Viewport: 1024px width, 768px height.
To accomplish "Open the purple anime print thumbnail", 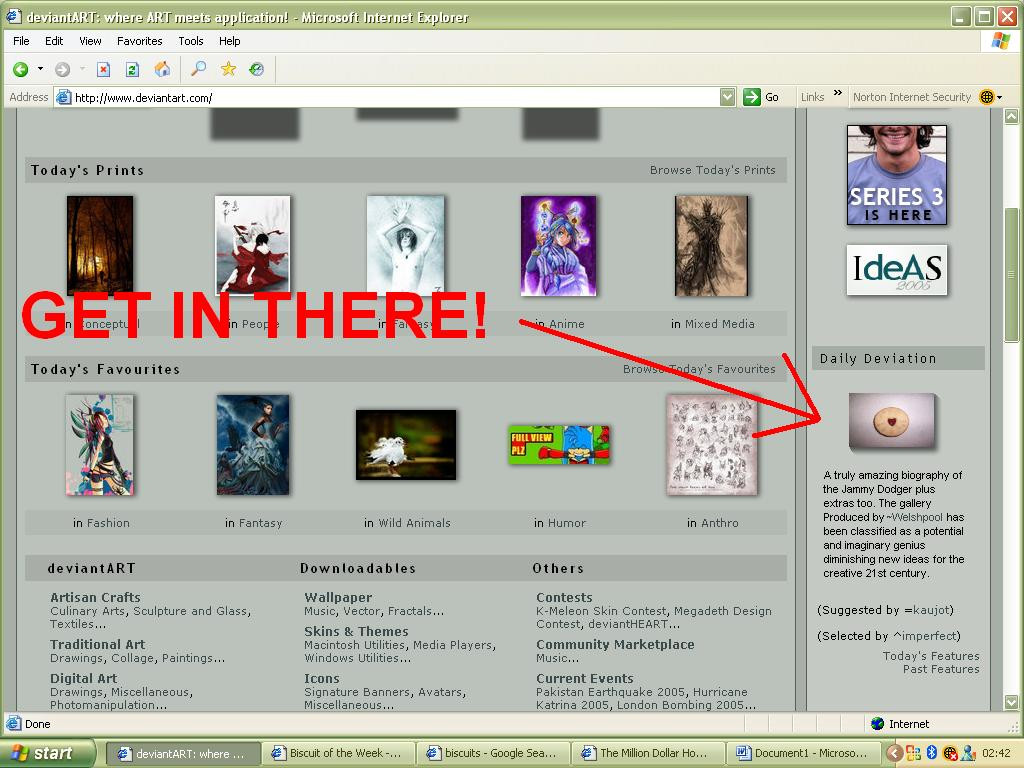I will point(558,246).
